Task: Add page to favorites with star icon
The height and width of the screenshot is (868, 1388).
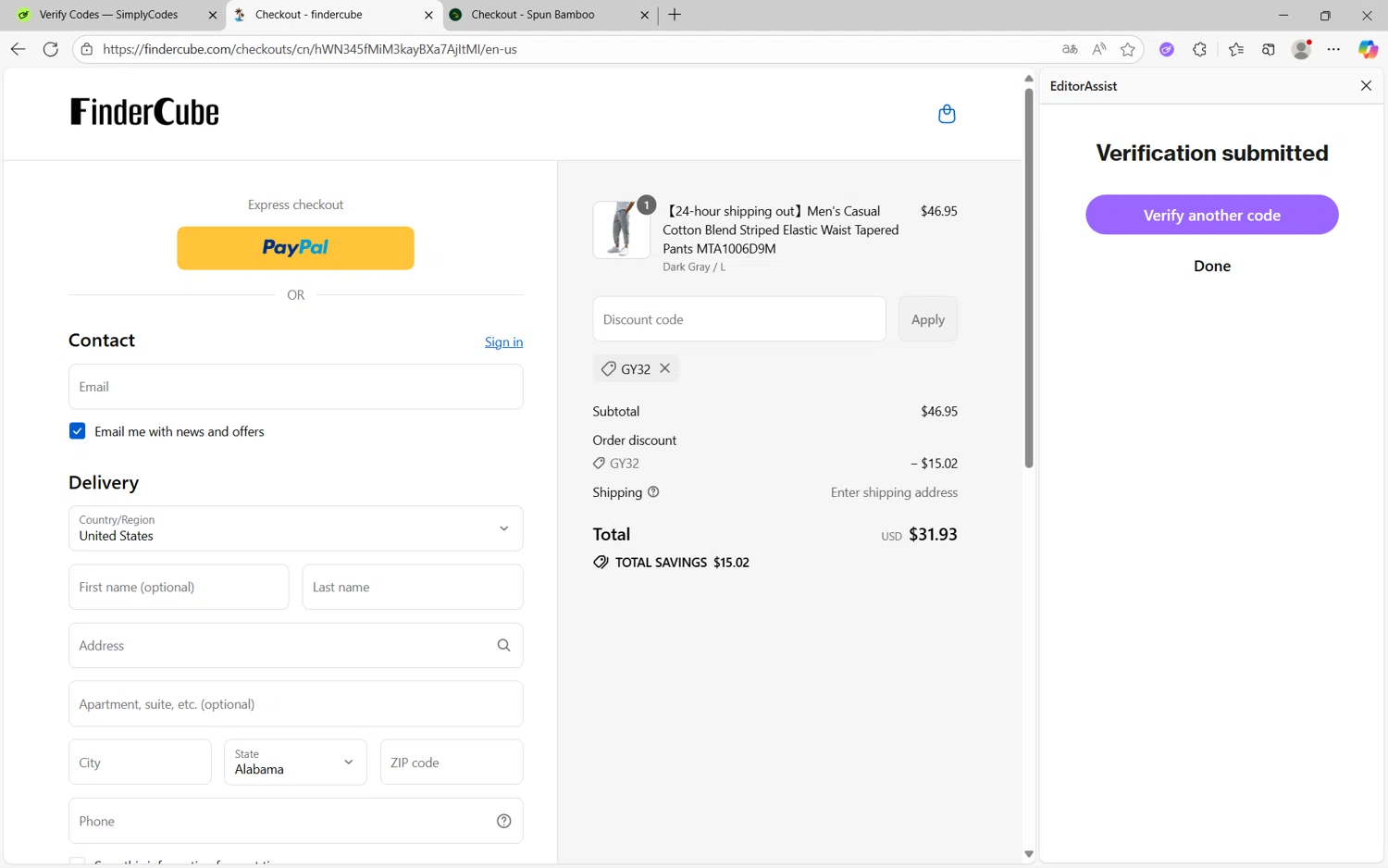Action: [1127, 49]
